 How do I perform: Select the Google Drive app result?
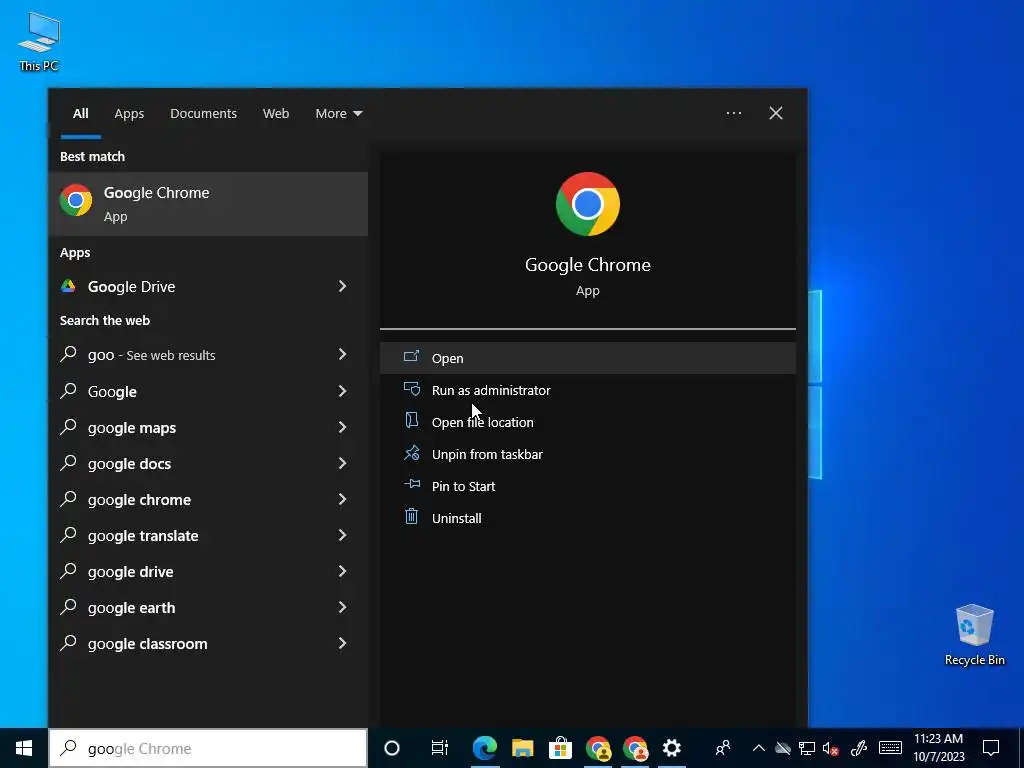[208, 286]
